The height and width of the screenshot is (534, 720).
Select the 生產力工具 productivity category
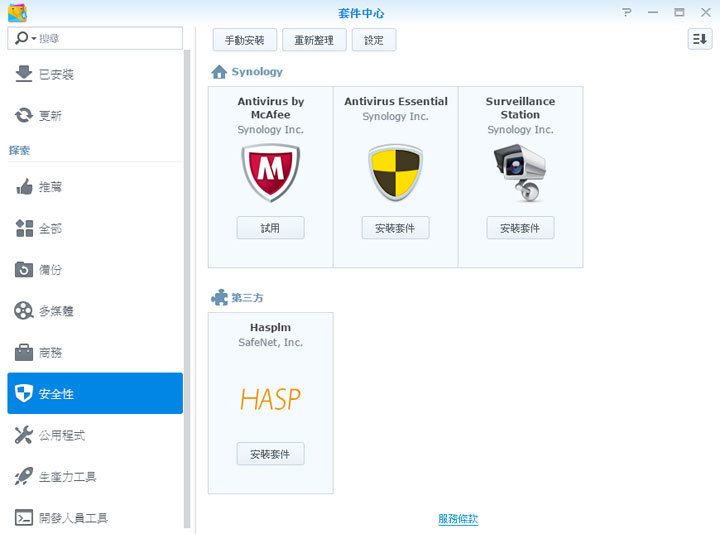(95, 476)
